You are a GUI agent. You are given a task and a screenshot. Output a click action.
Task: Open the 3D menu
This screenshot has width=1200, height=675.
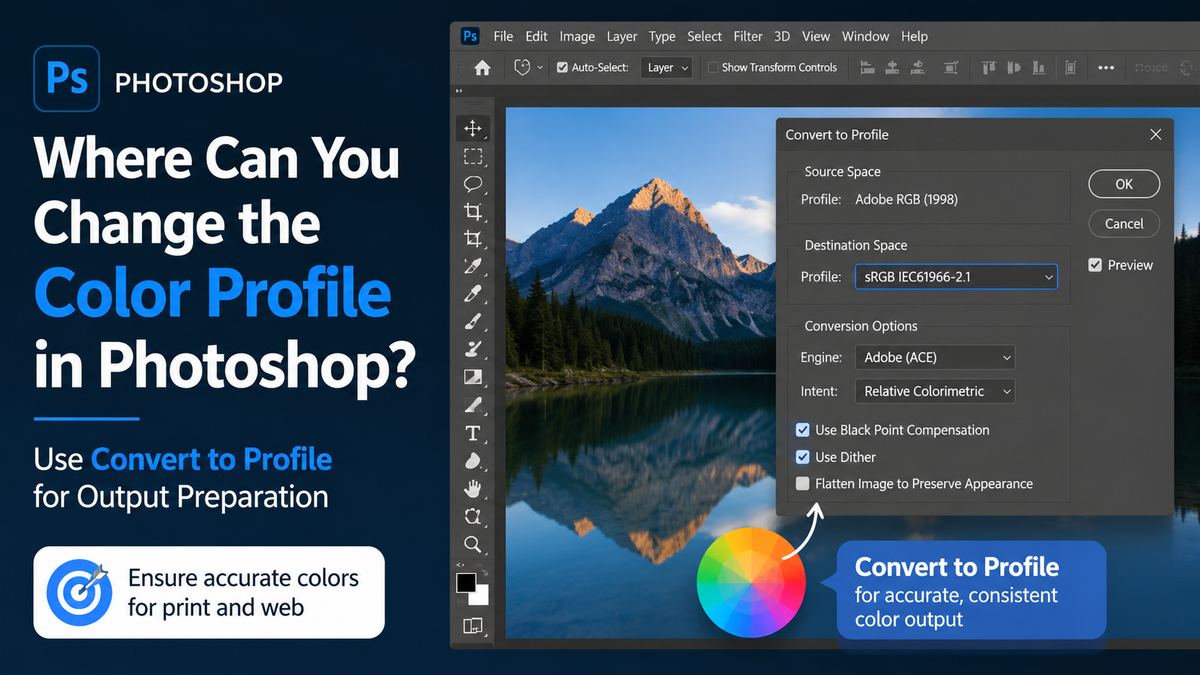point(782,36)
